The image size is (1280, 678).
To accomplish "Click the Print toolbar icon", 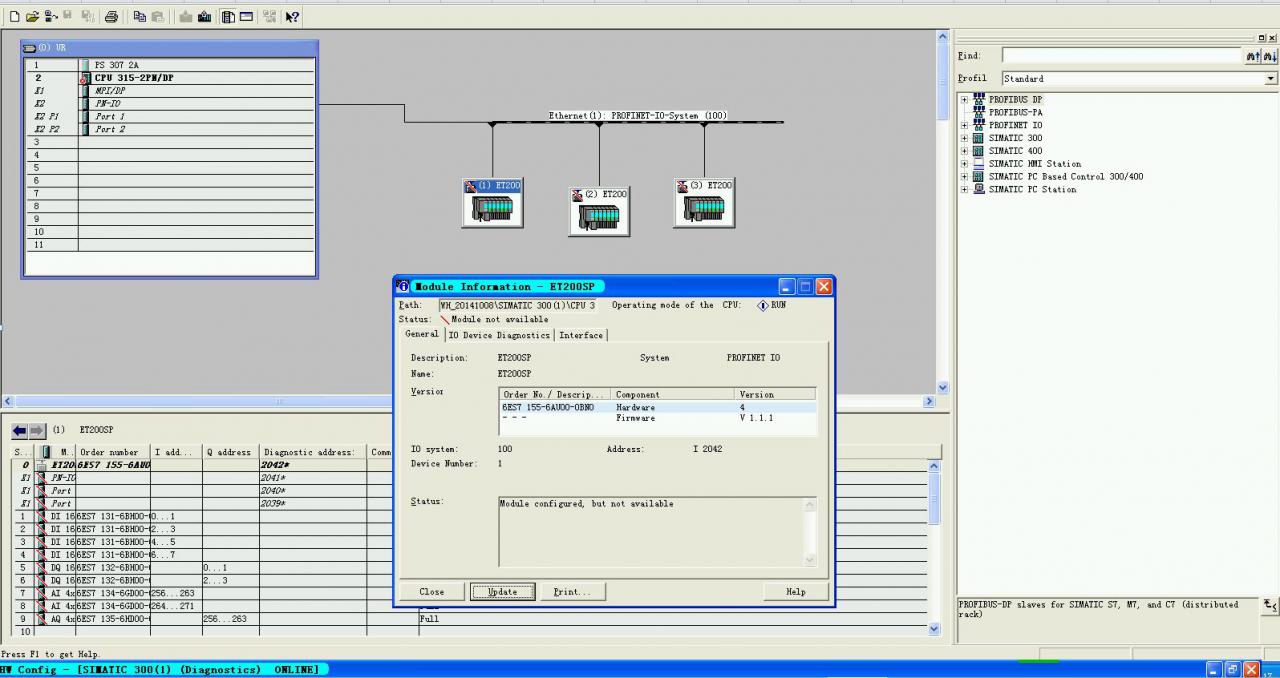I will (111, 16).
